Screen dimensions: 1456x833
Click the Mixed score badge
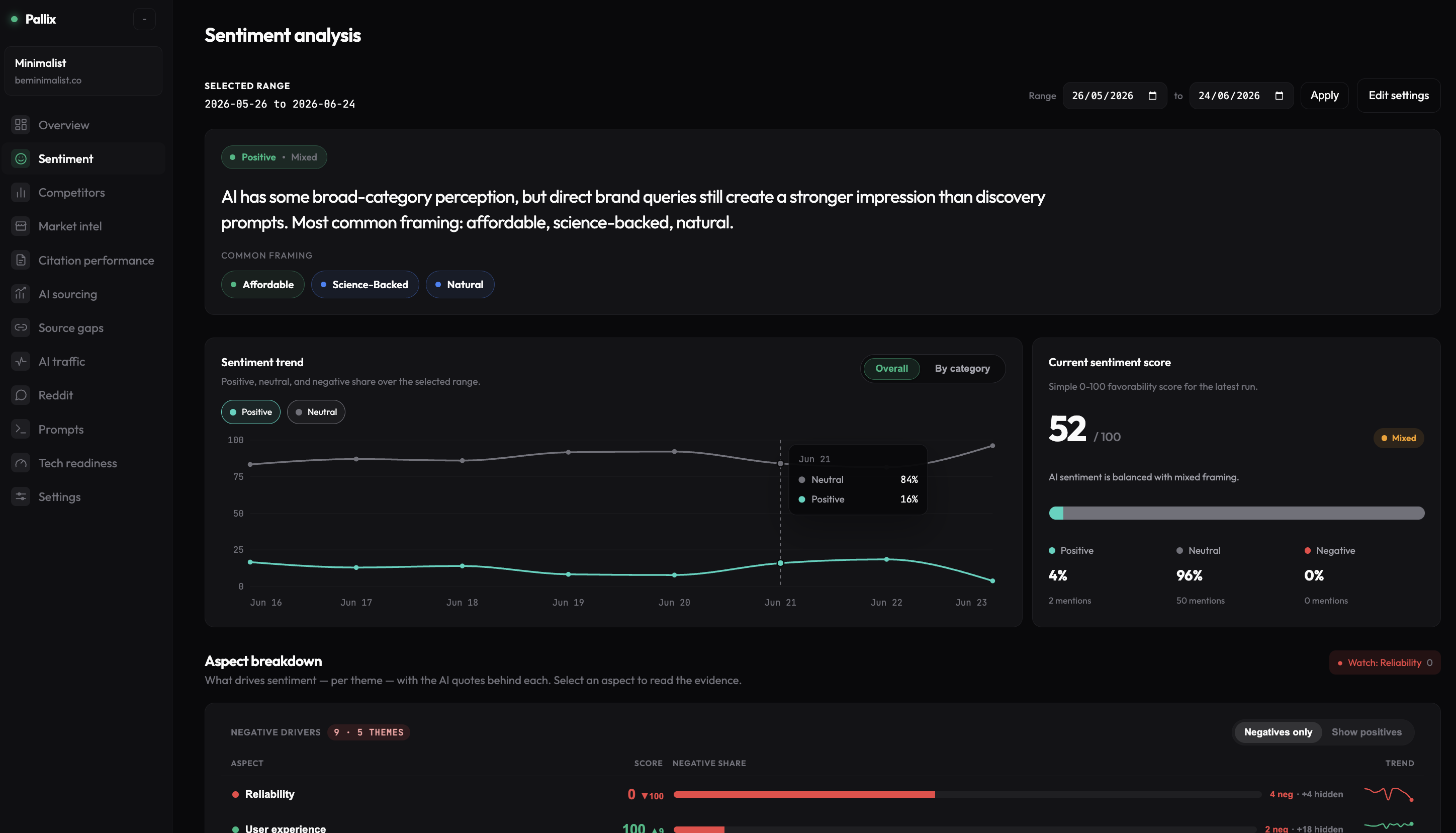click(x=1398, y=438)
